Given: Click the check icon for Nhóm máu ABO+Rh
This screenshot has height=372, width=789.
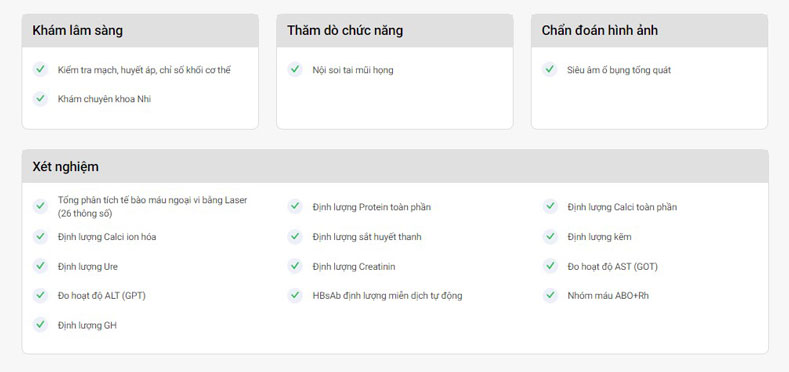Looking at the screenshot, I should (550, 295).
